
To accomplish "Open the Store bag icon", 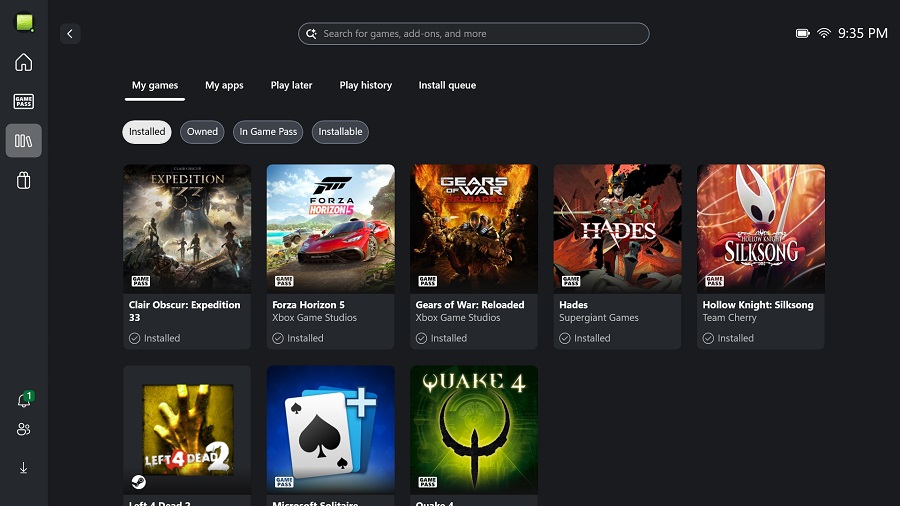I will [x=23, y=180].
